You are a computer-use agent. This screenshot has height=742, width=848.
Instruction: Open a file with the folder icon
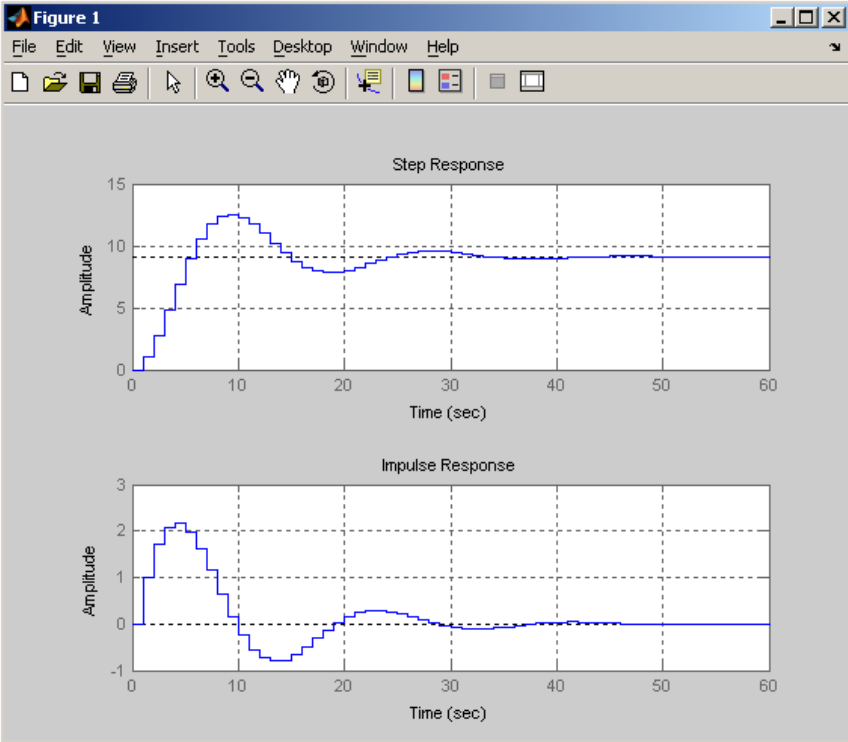55,82
